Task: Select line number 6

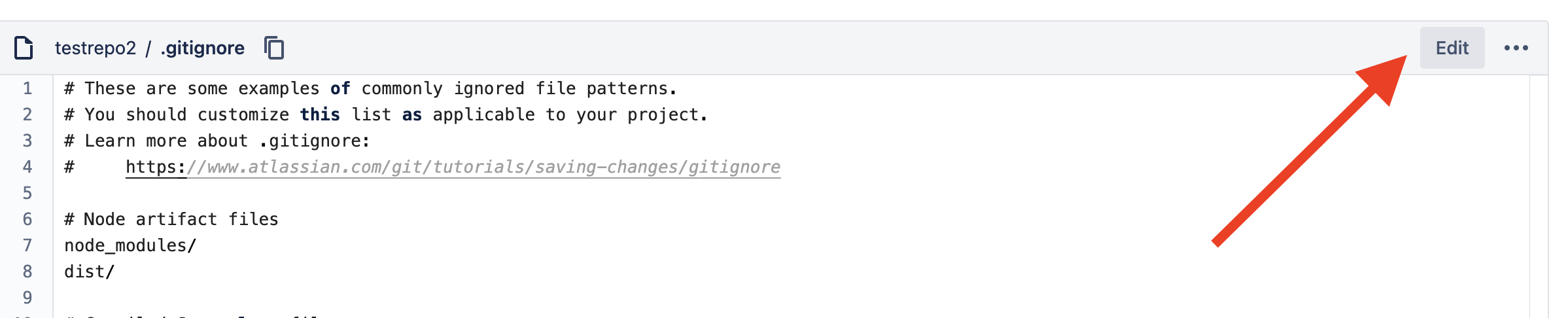Action: point(27,219)
